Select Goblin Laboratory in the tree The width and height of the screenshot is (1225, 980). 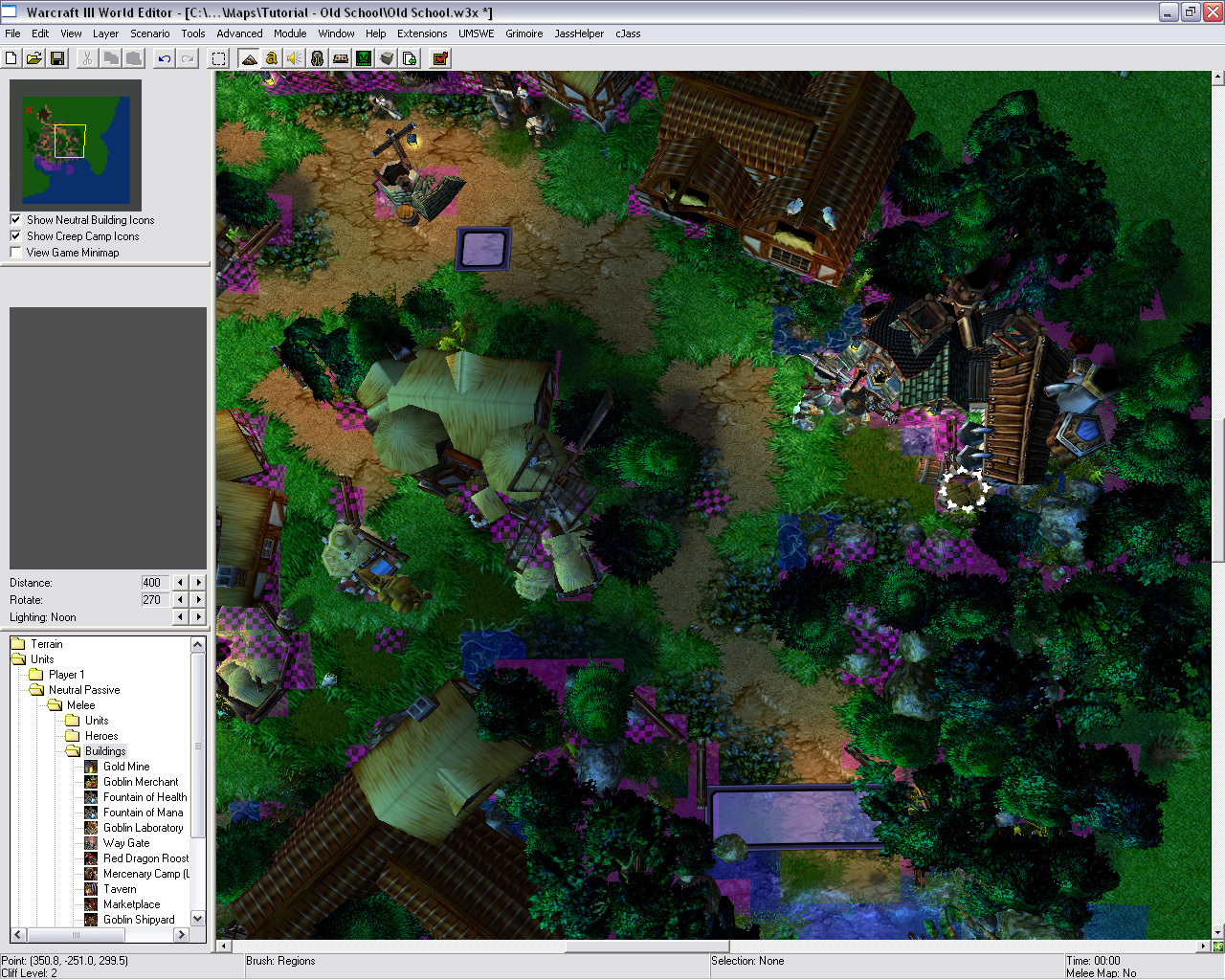click(143, 828)
